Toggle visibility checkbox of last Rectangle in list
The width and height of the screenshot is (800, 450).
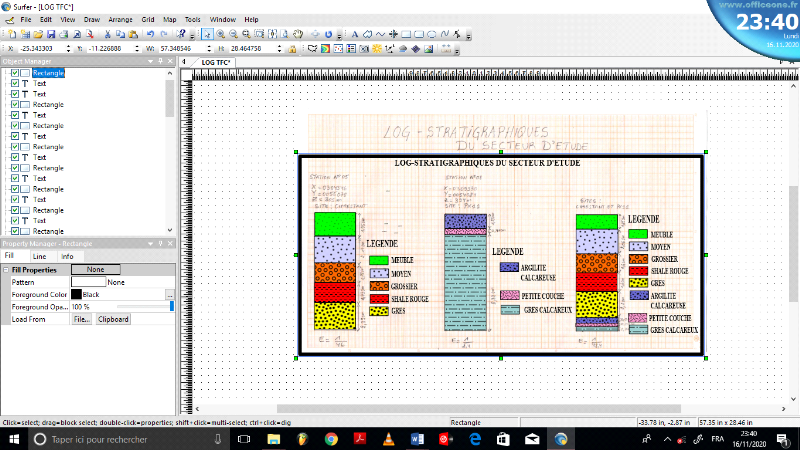point(15,231)
